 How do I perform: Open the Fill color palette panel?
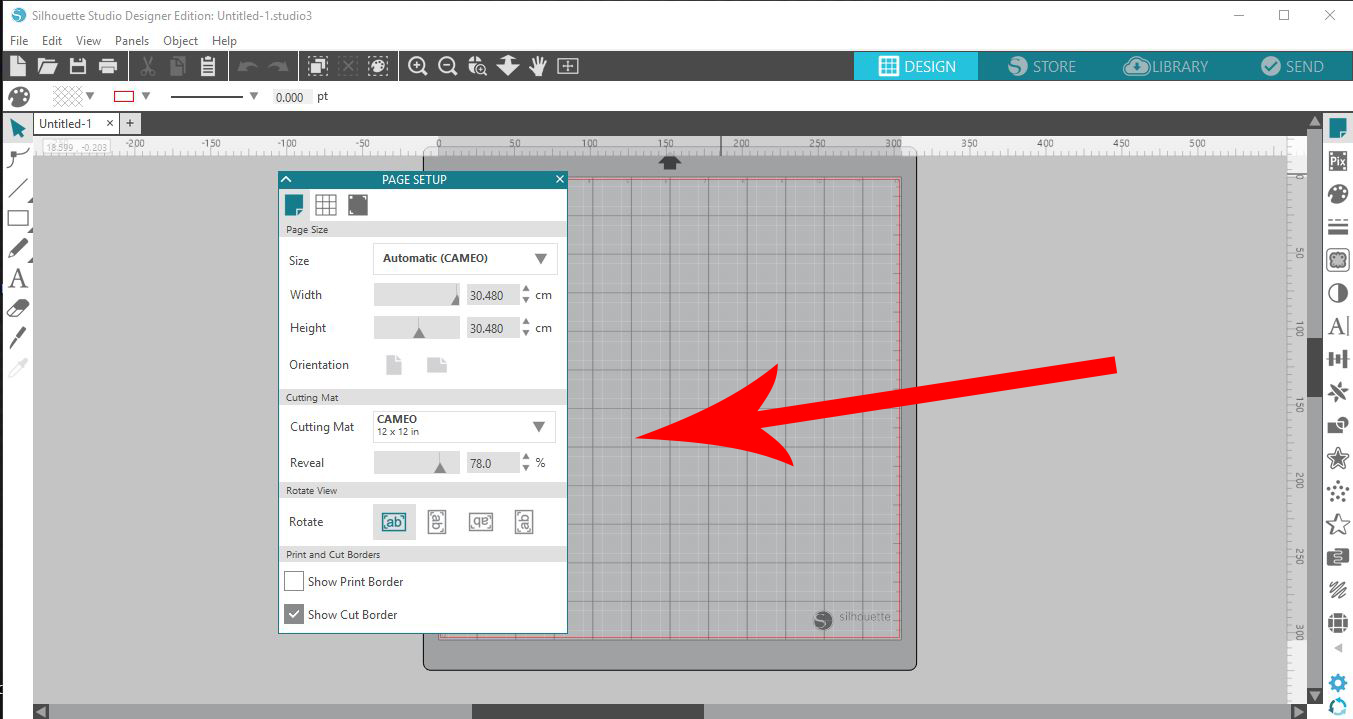(1337, 194)
